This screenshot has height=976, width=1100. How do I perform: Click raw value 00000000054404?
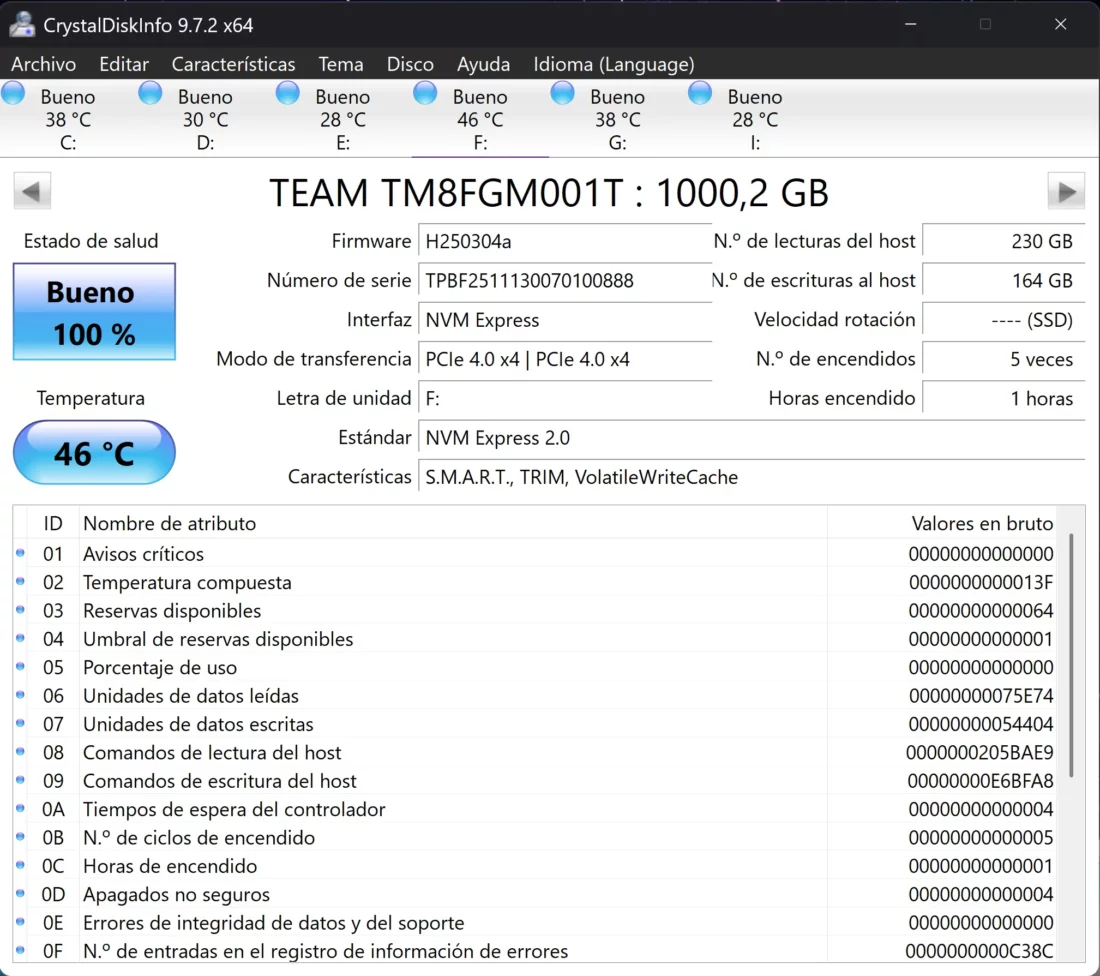click(x=981, y=724)
